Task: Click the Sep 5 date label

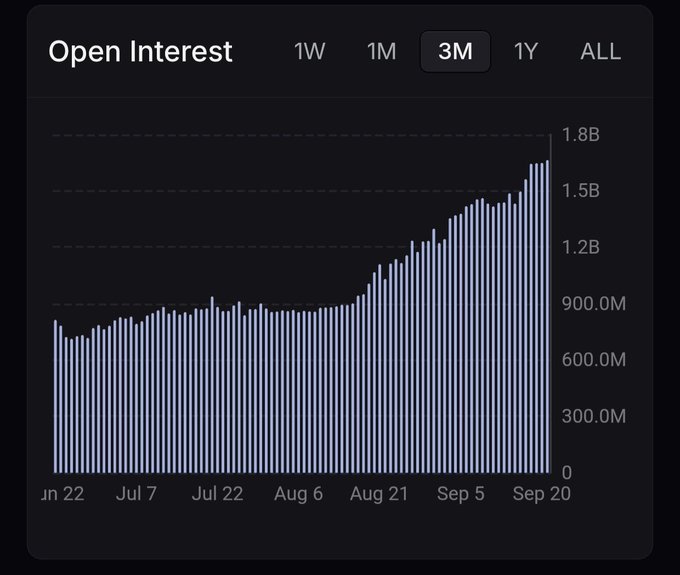Action: (461, 494)
